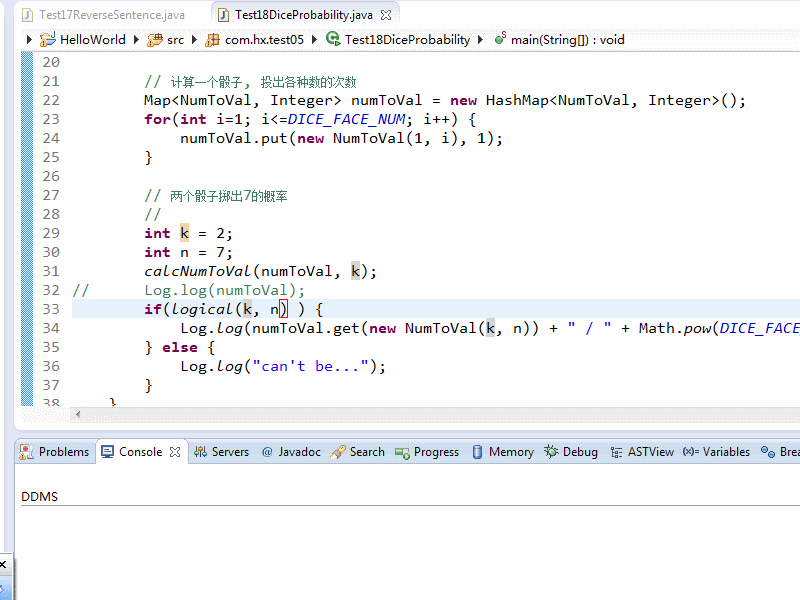Click the com.hx.test05 breadcrumb label
This screenshot has height=600, width=800.
(264, 40)
